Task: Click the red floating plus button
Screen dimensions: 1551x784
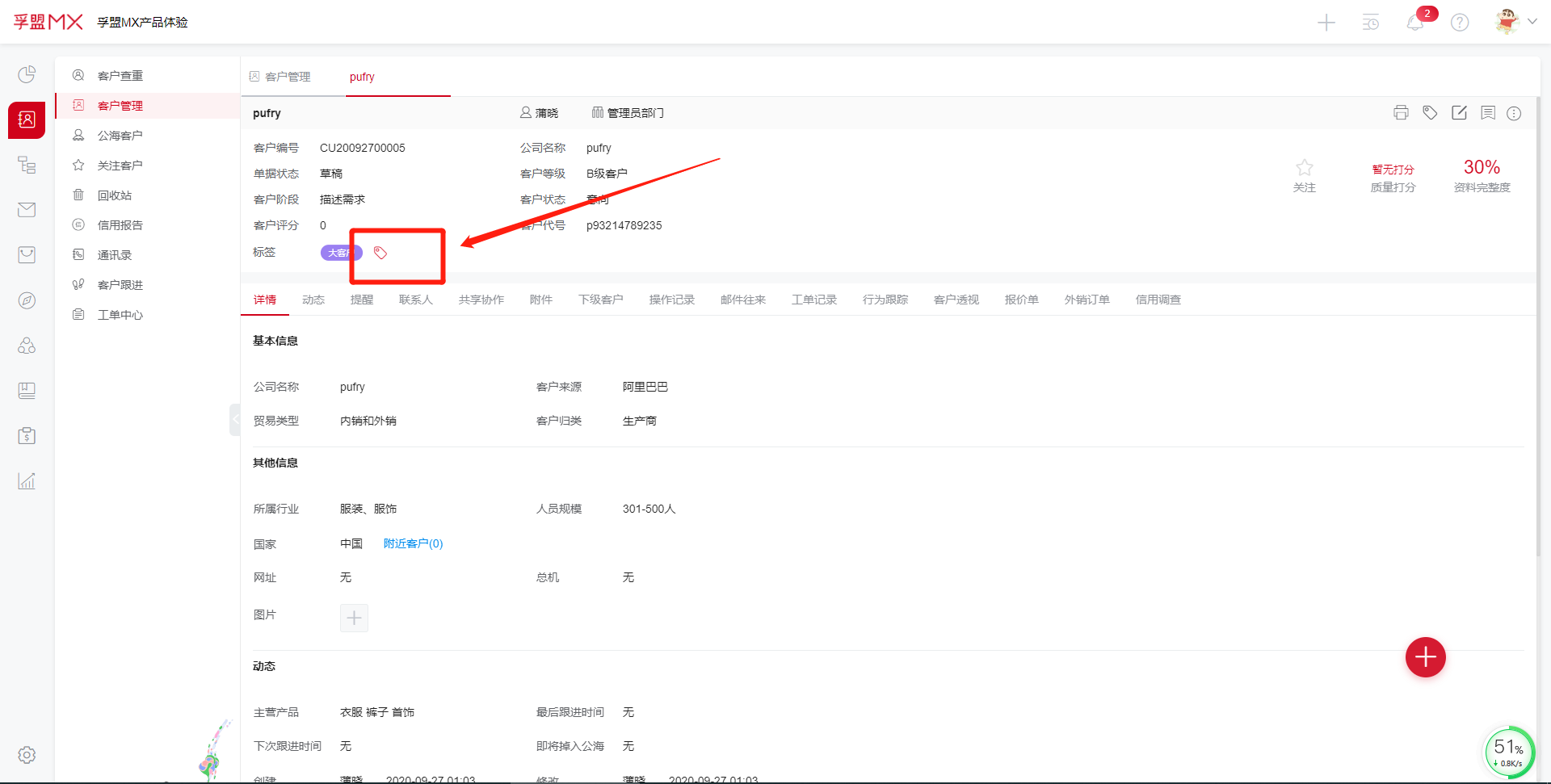Action: tap(1425, 657)
